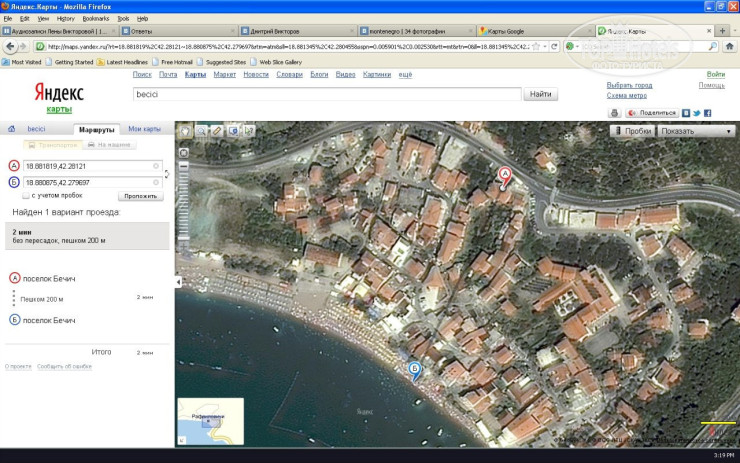Enable the 'с учетом пробок' checkbox
Viewport: 740px width, 463px height.
tap(25, 196)
